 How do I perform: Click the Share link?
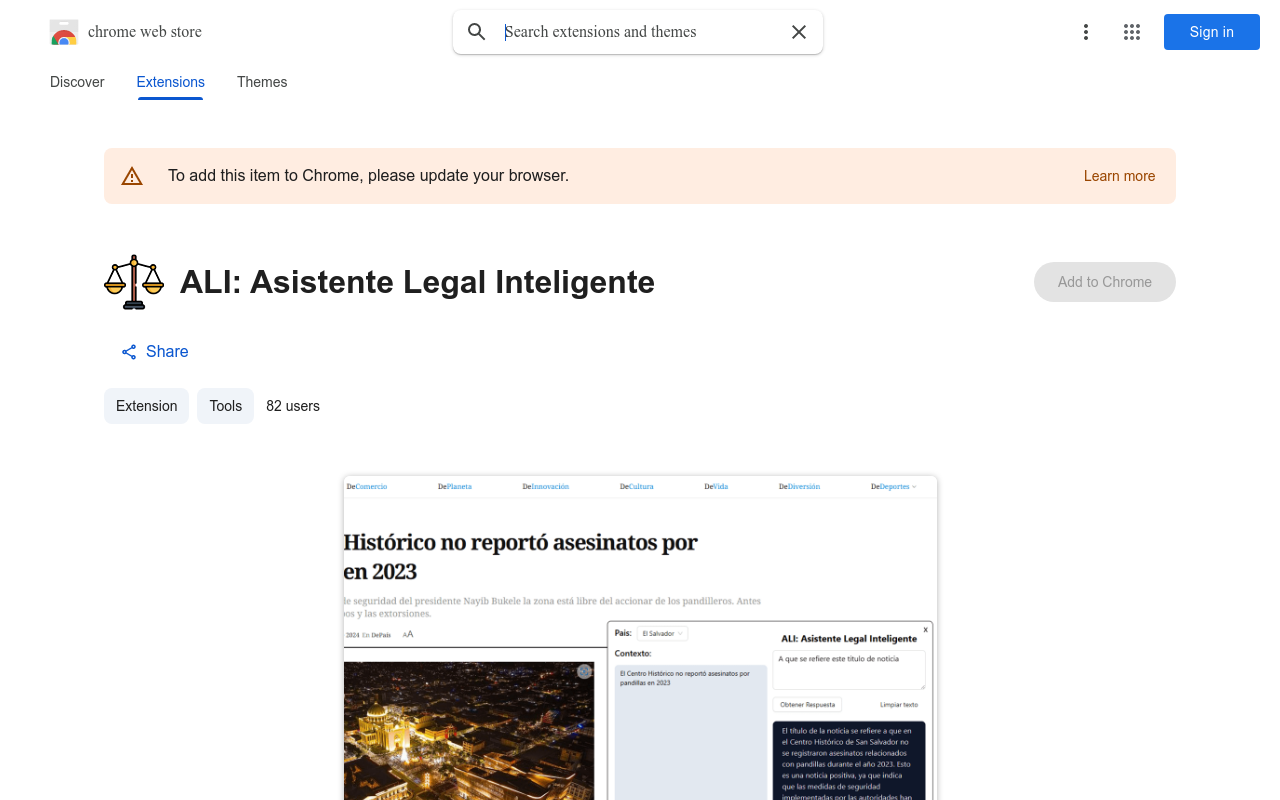[x=155, y=351]
